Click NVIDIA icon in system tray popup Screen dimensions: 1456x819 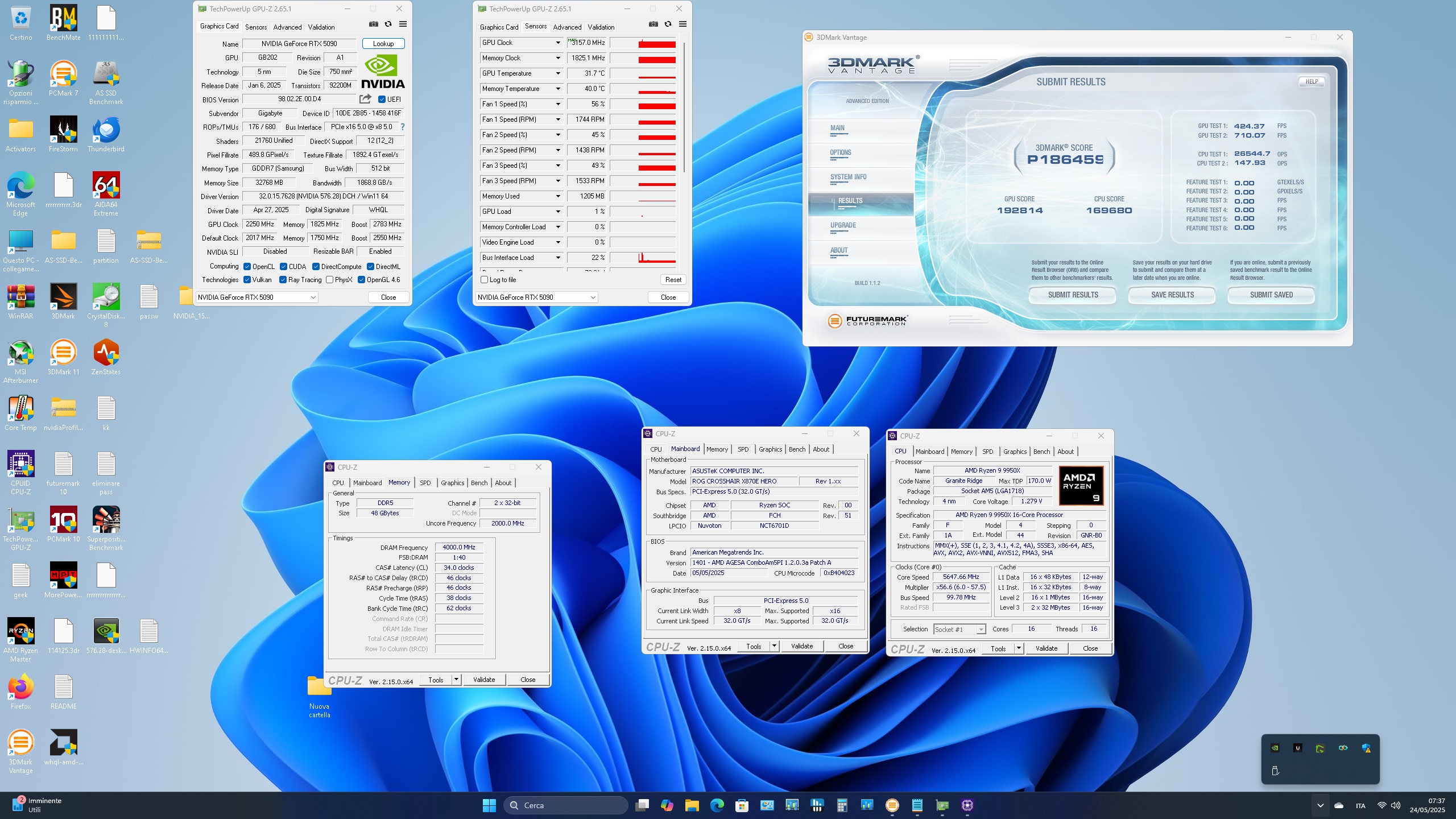point(1275,748)
